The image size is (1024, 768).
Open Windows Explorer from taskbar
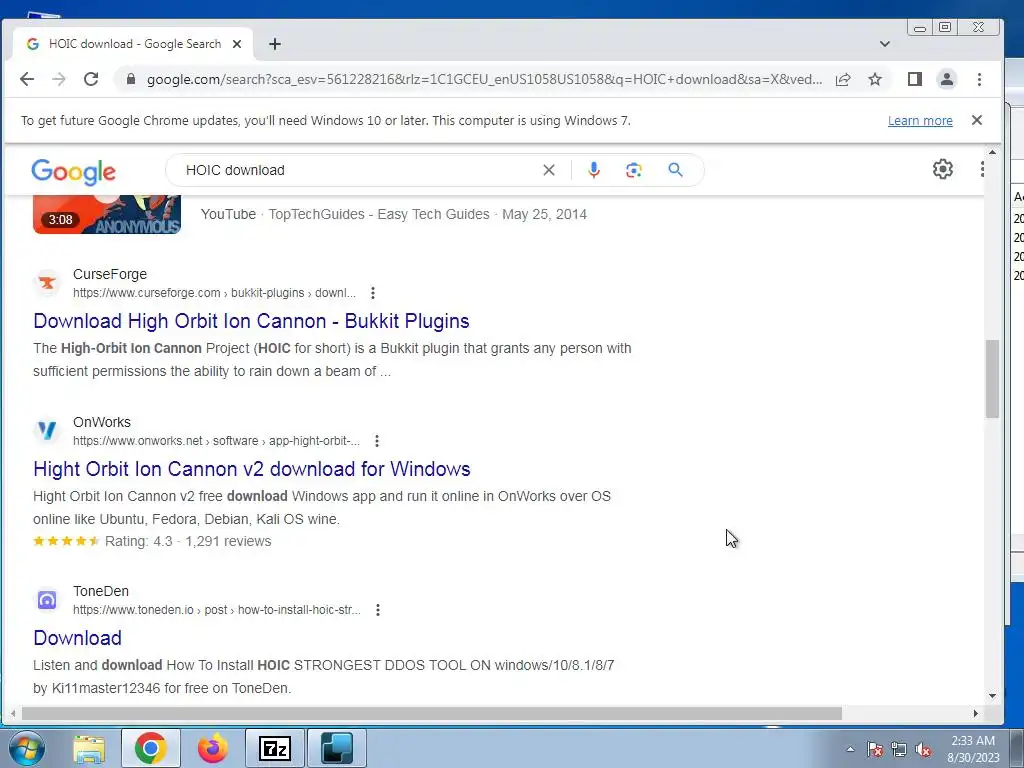point(89,748)
